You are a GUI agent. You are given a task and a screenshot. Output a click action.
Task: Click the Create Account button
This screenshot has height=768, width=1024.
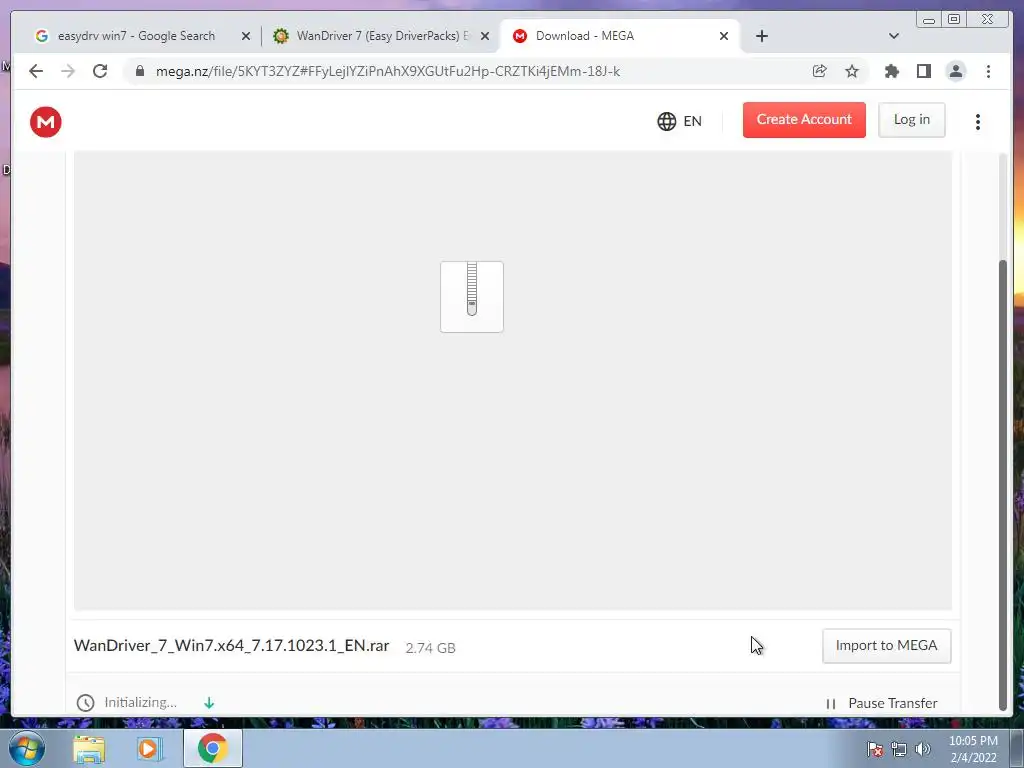(804, 120)
